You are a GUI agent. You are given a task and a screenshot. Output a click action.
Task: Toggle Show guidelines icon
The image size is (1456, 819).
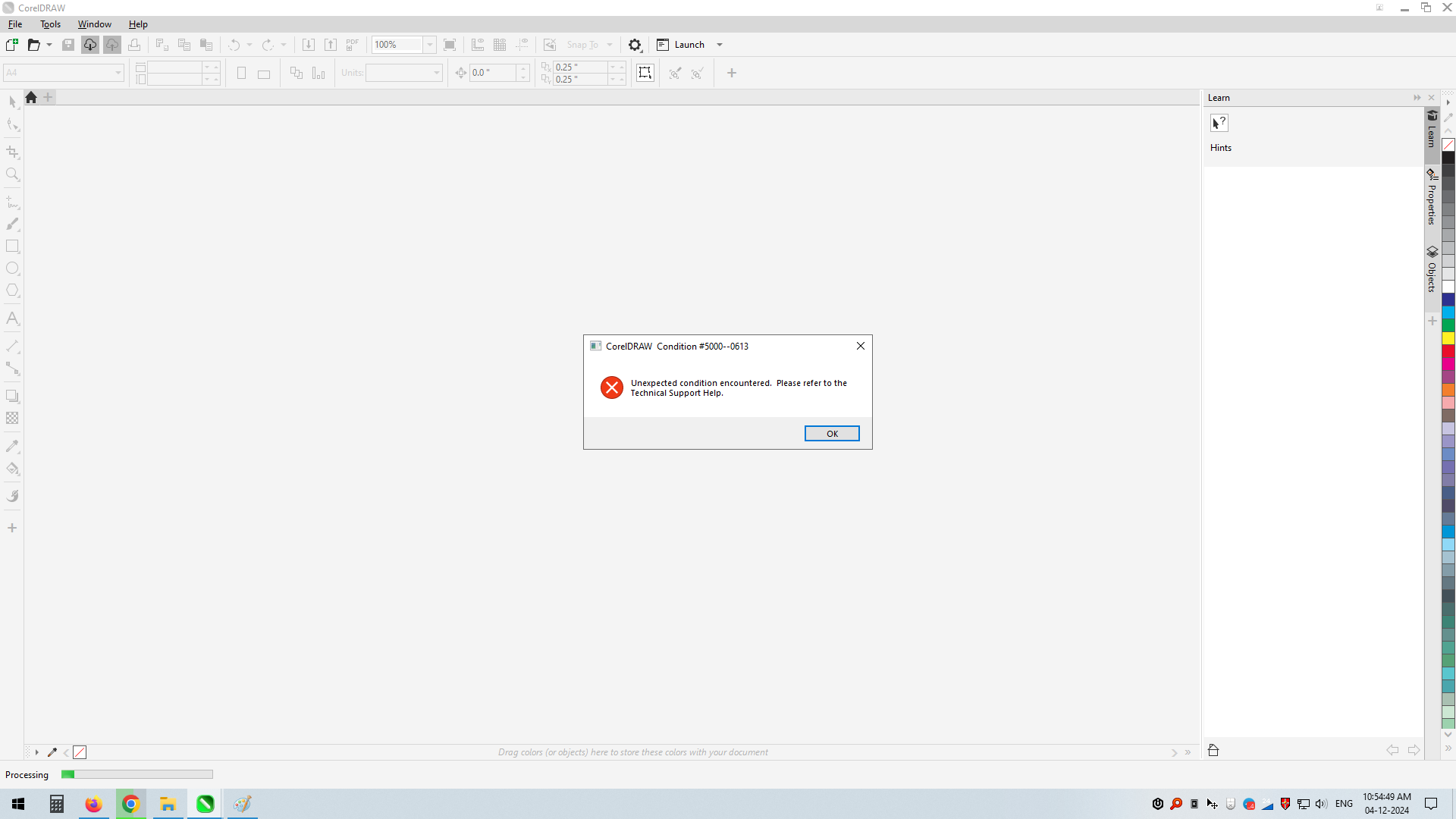[x=522, y=45]
